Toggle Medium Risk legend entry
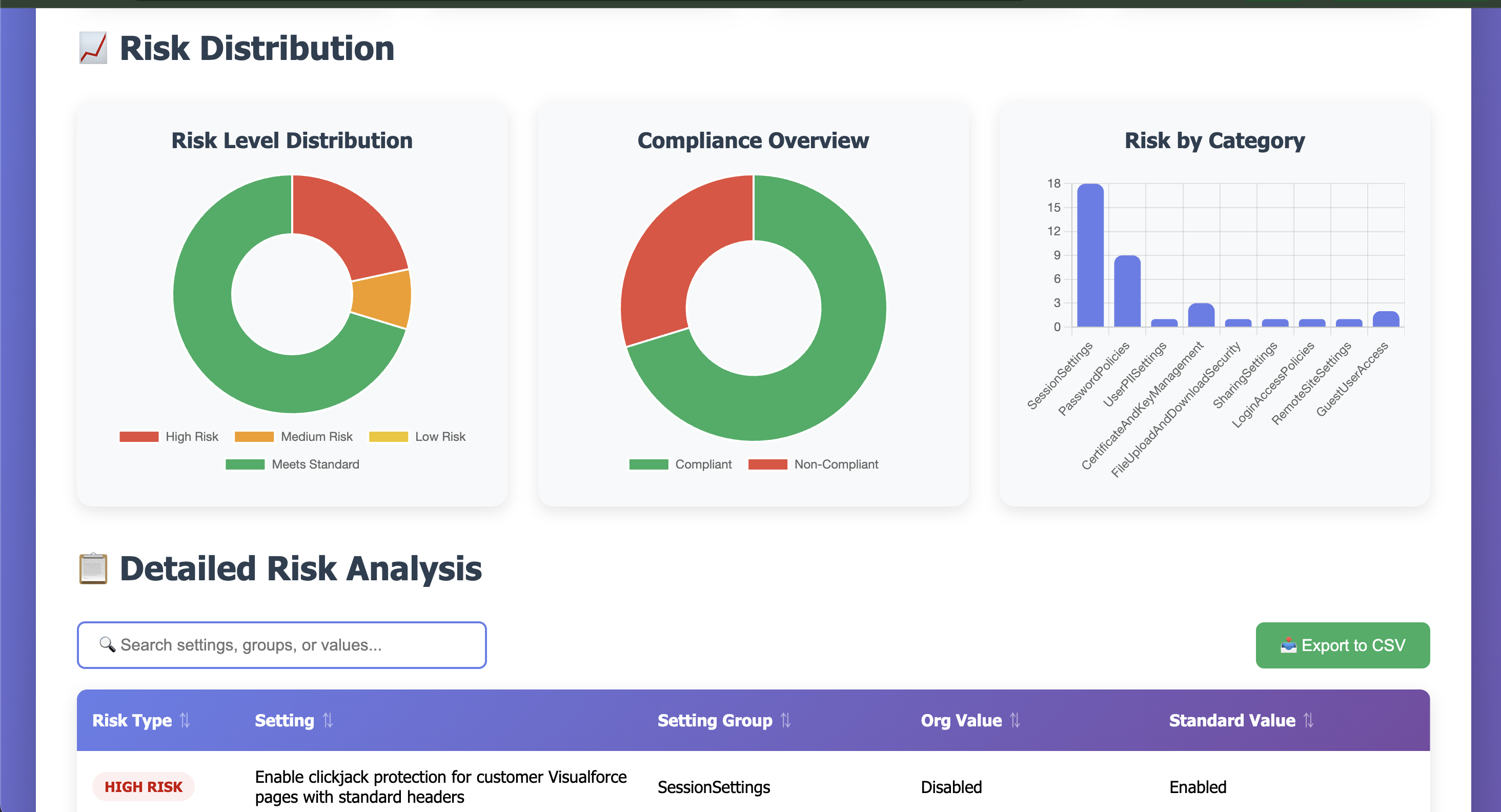Viewport: 1501px width, 812px height. tap(316, 437)
